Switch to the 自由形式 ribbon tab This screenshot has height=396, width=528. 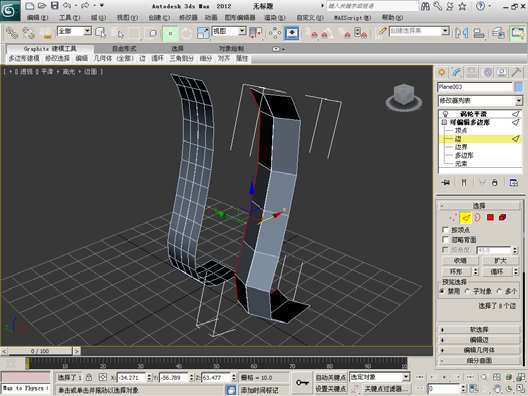[124, 49]
